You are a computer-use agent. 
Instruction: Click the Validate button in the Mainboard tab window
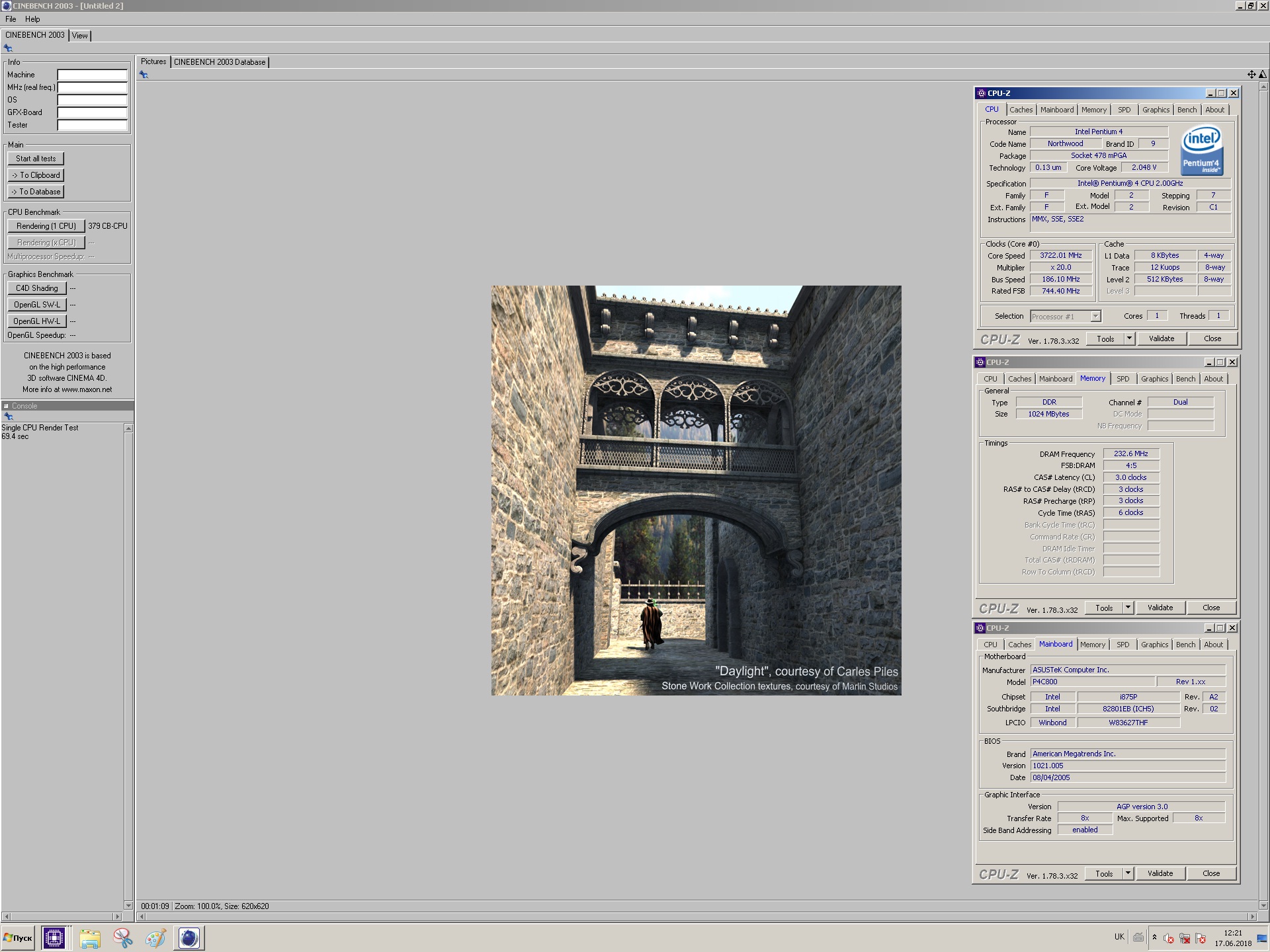1160,873
